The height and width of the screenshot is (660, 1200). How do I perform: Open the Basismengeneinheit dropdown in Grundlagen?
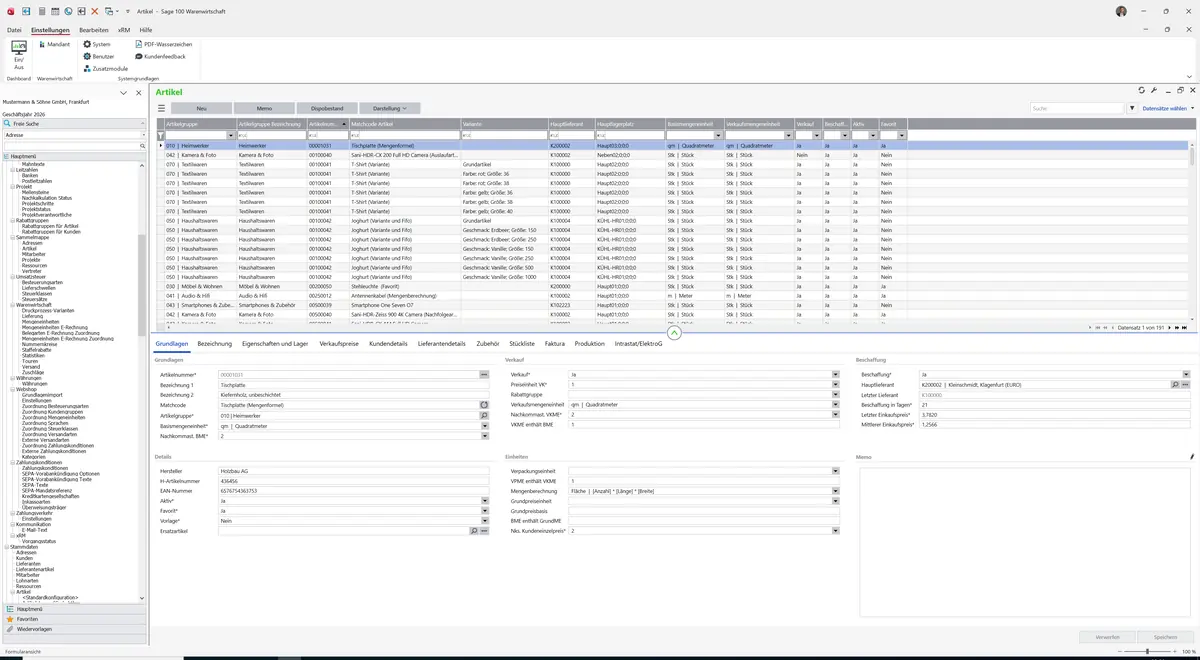[484, 425]
